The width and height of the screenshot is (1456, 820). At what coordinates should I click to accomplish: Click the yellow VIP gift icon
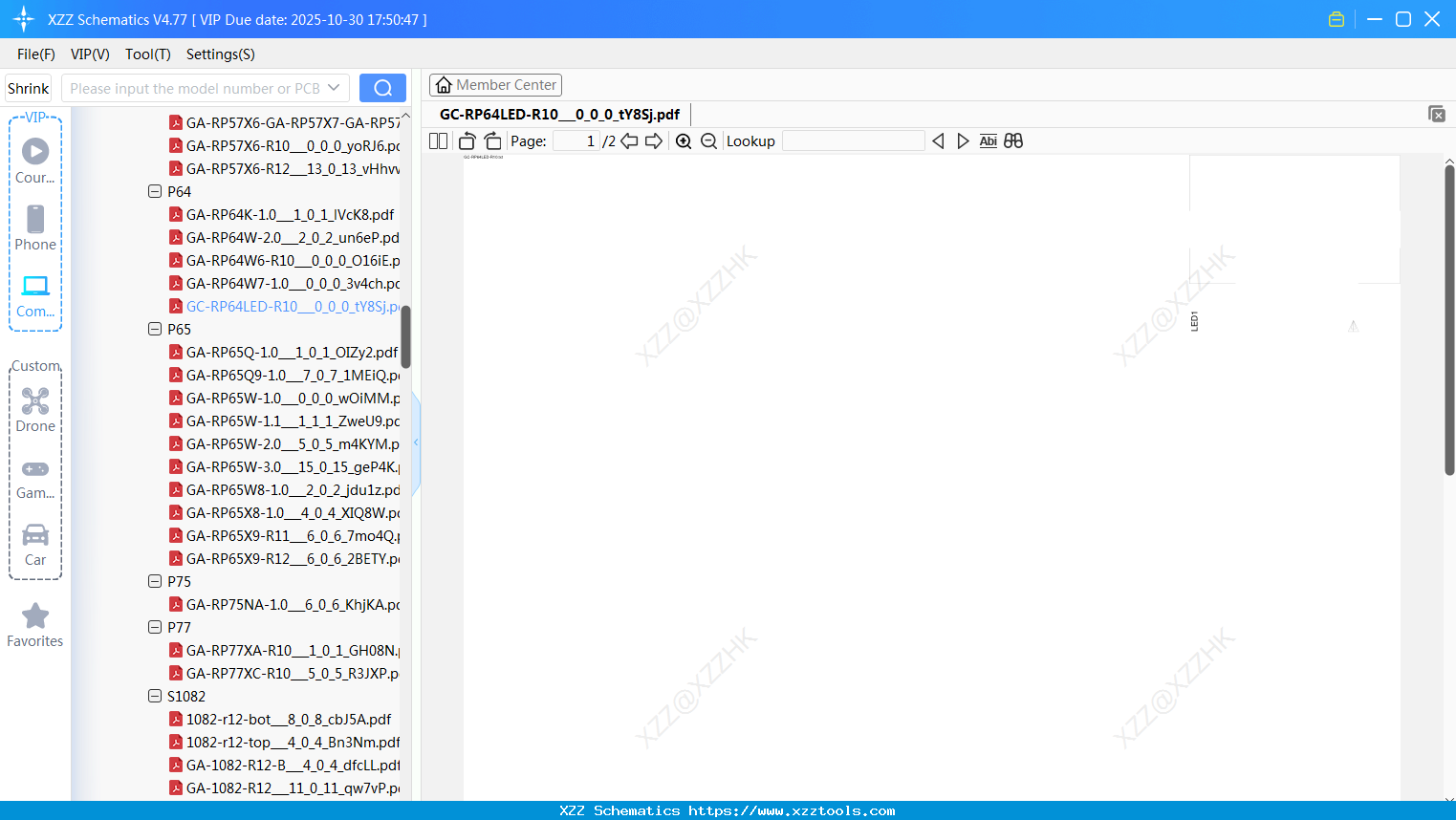click(1336, 19)
